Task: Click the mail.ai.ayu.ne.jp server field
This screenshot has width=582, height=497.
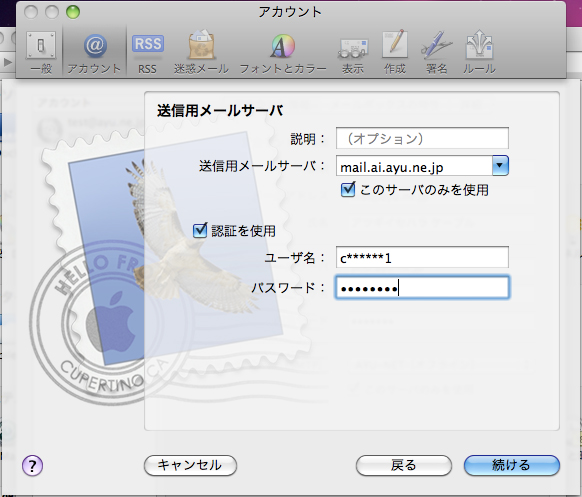Action: 414,166
